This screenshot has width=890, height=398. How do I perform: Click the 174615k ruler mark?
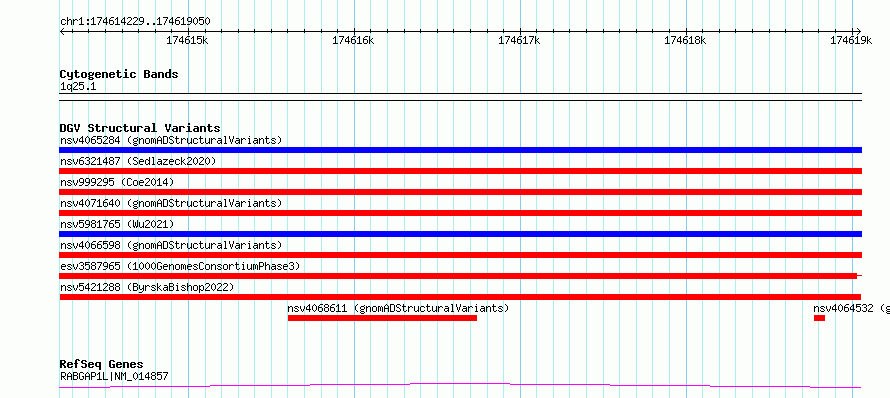[187, 40]
